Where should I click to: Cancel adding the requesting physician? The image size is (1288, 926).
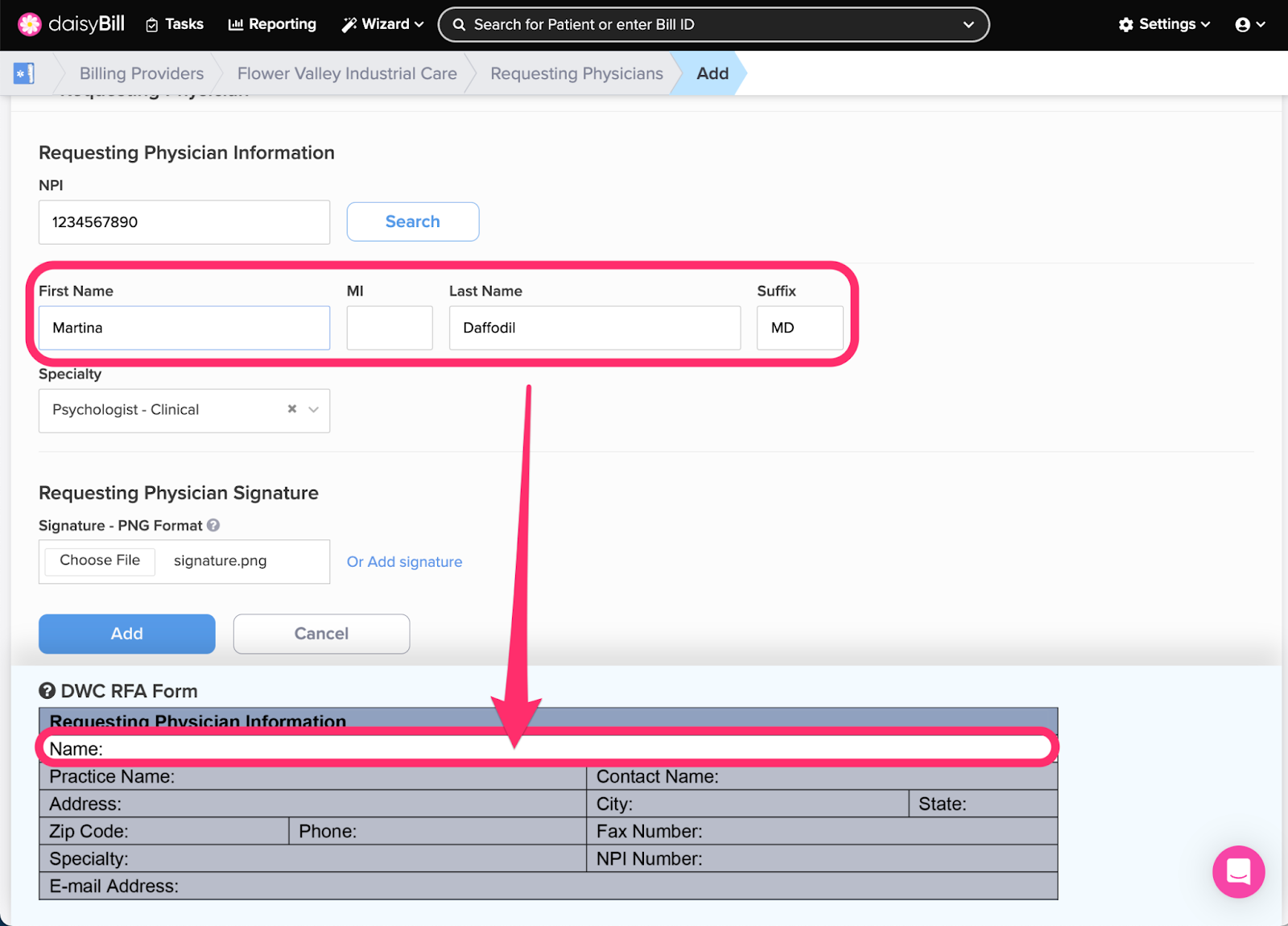click(x=321, y=634)
